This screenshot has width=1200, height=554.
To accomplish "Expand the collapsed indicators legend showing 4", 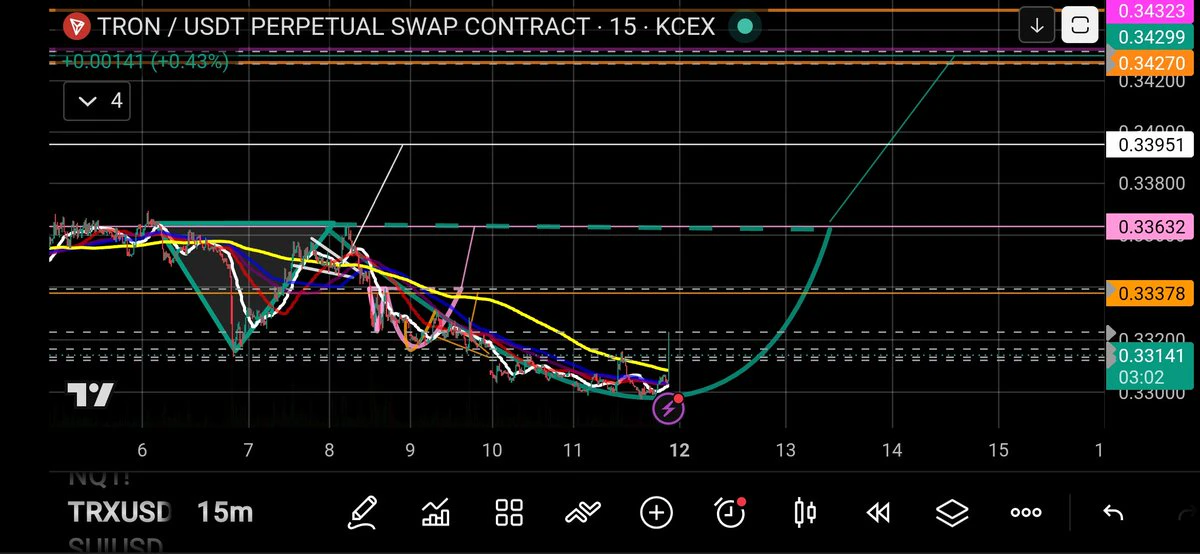I will tap(96, 101).
